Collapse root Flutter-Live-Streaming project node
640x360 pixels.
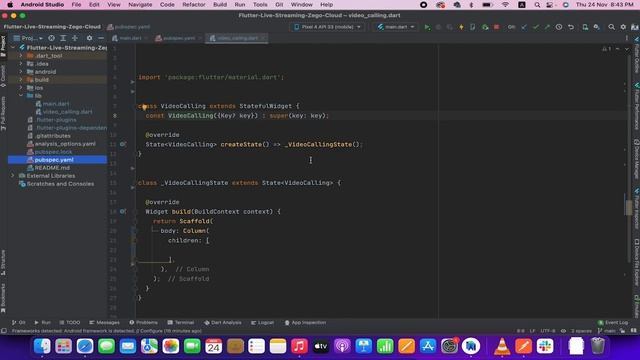tap(13, 48)
